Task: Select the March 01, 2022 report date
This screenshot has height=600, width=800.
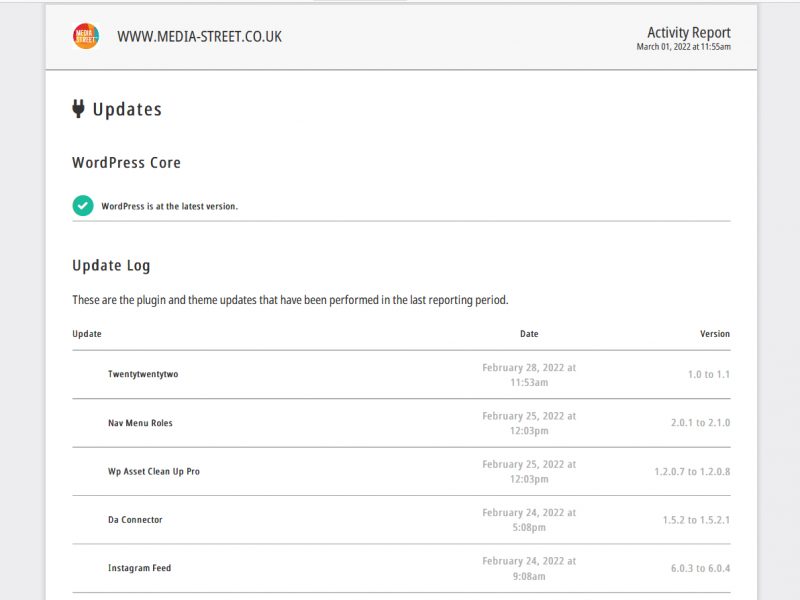Action: coord(684,47)
